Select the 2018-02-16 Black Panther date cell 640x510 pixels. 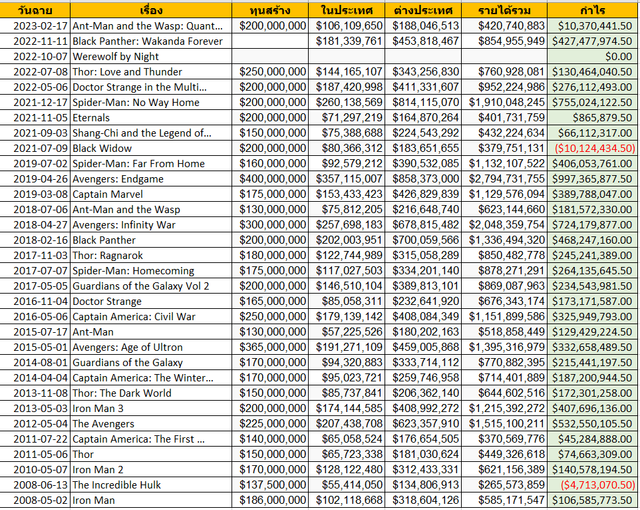[x=35, y=240]
